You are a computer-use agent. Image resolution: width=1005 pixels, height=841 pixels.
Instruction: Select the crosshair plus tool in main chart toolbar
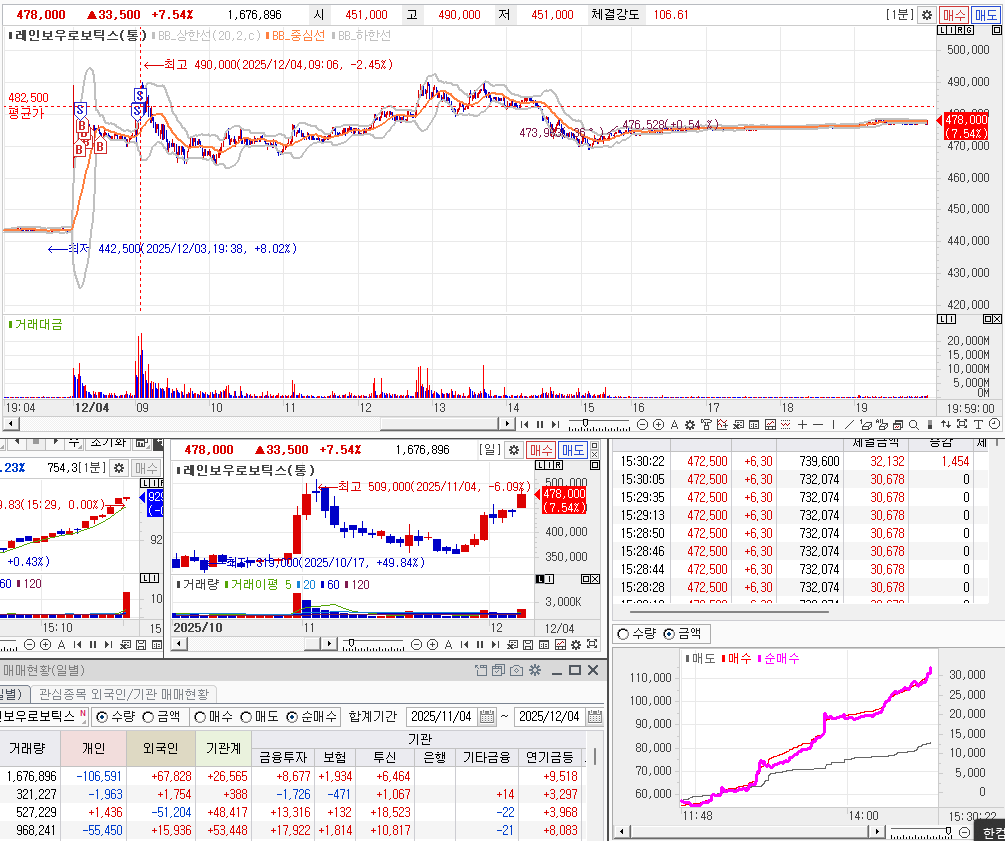[x=802, y=424]
